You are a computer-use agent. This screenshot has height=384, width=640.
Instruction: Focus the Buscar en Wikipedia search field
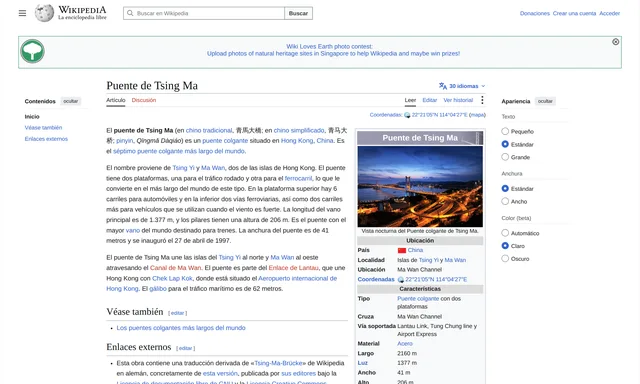pyautogui.click(x=204, y=13)
